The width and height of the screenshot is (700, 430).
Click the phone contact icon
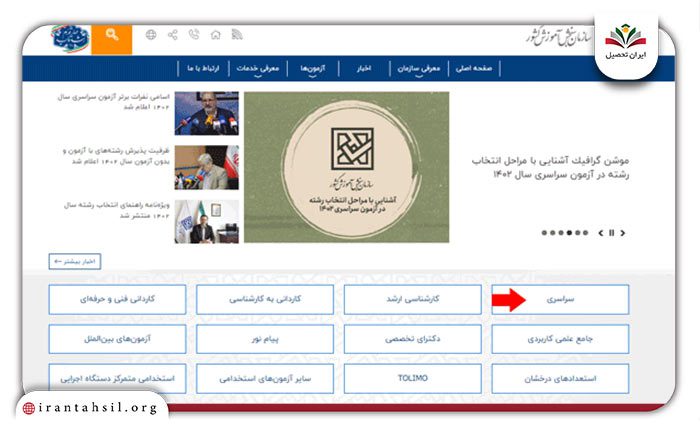tap(194, 35)
